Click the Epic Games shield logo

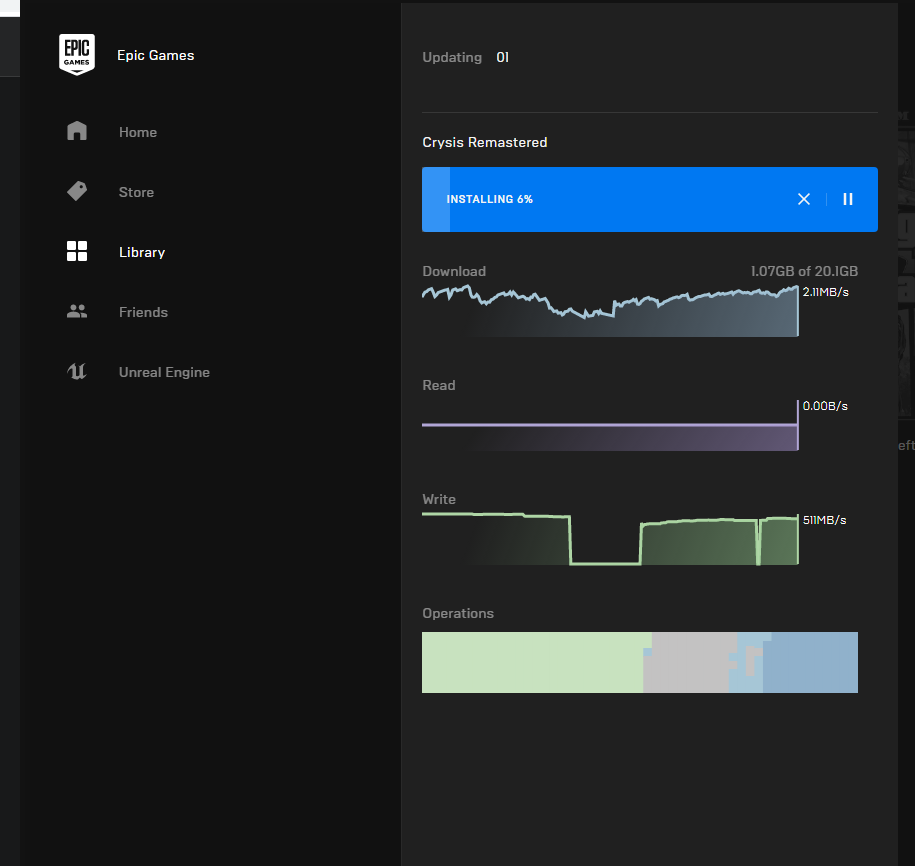click(77, 54)
